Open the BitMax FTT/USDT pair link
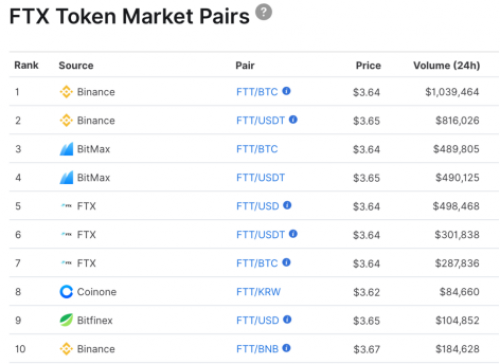The height and width of the screenshot is (364, 500). tap(260, 178)
